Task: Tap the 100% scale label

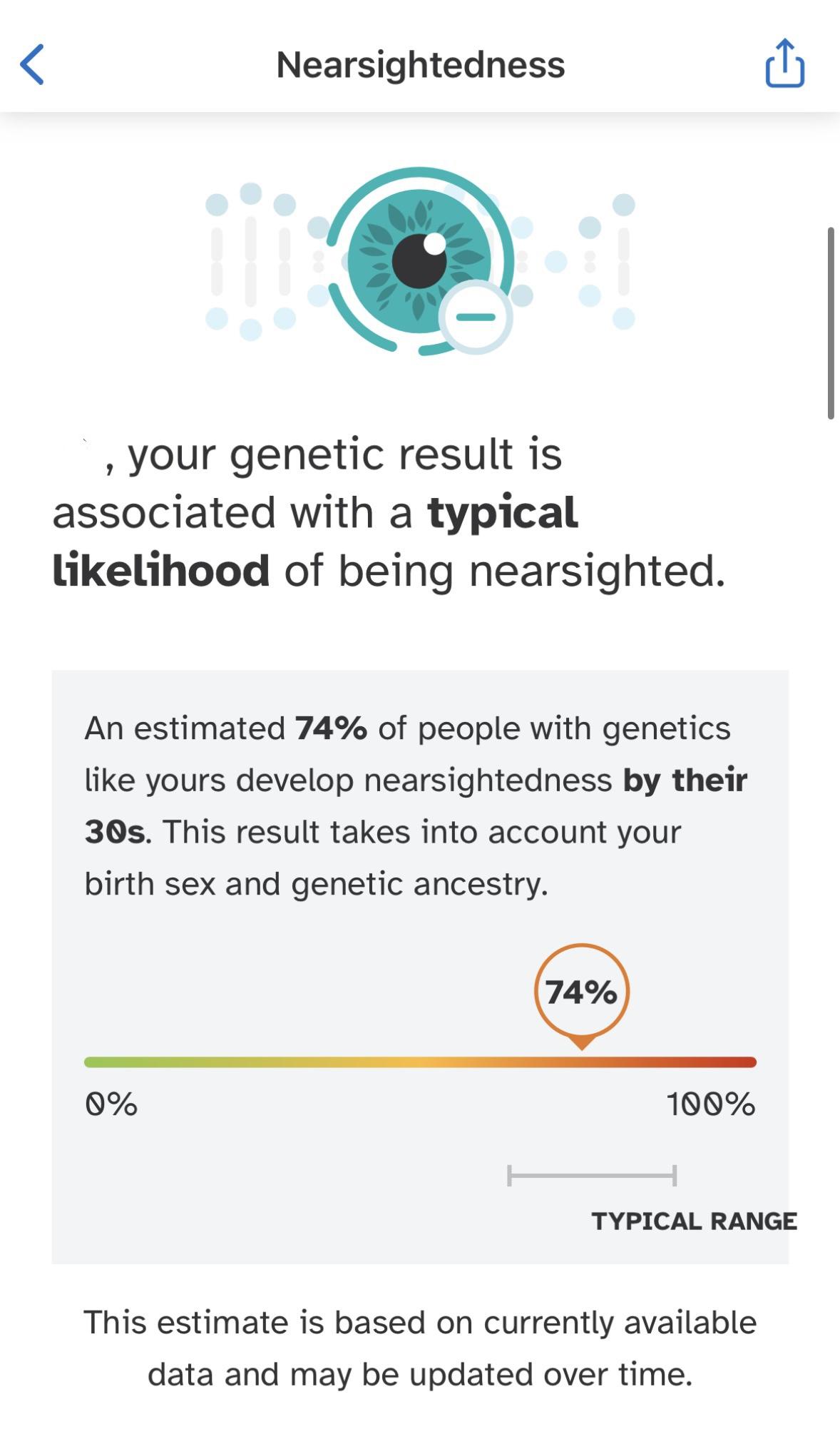Action: [x=710, y=1104]
